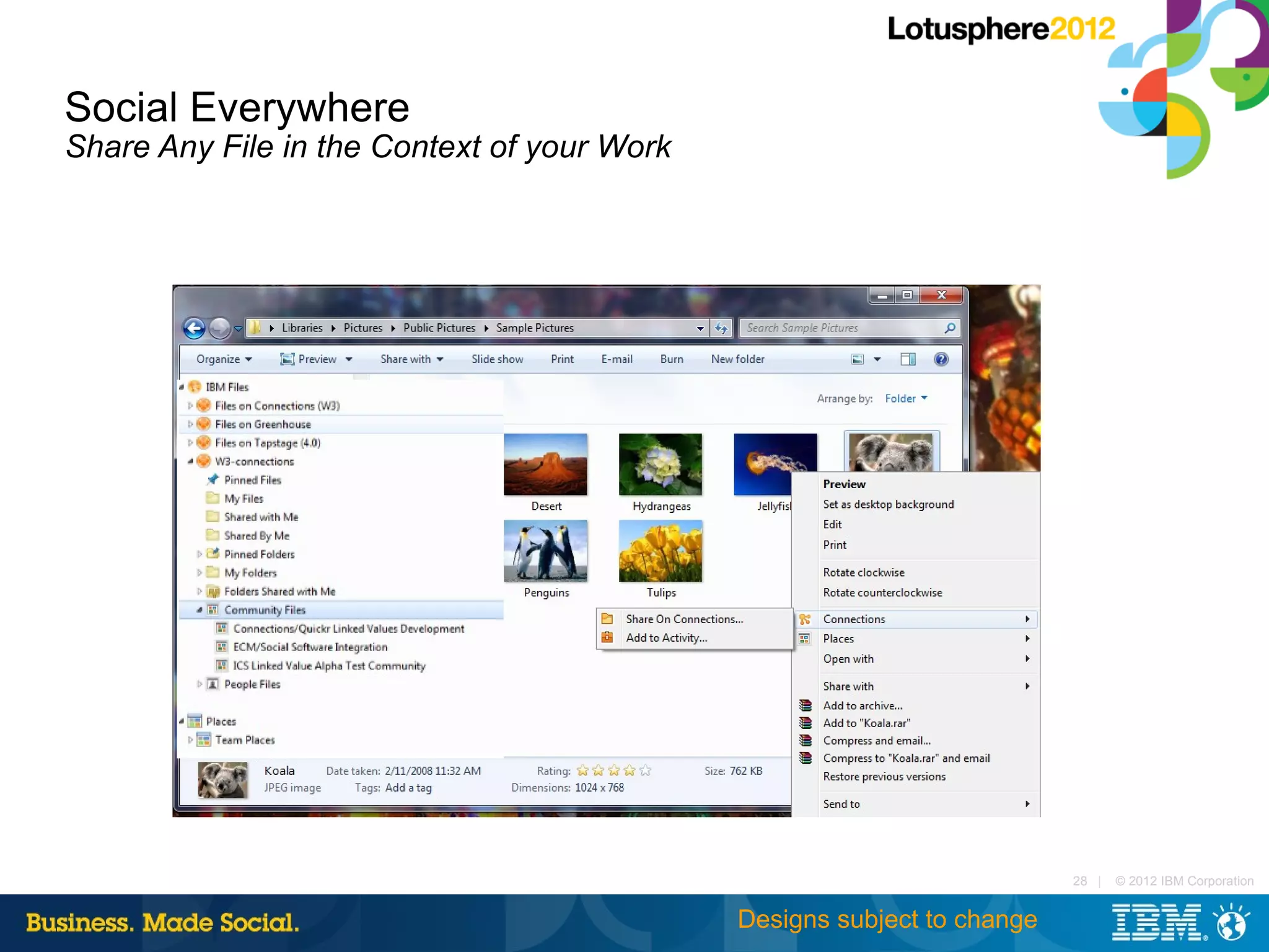The height and width of the screenshot is (952, 1269).
Task: Click the Connections icon in context menu
Action: coord(805,619)
